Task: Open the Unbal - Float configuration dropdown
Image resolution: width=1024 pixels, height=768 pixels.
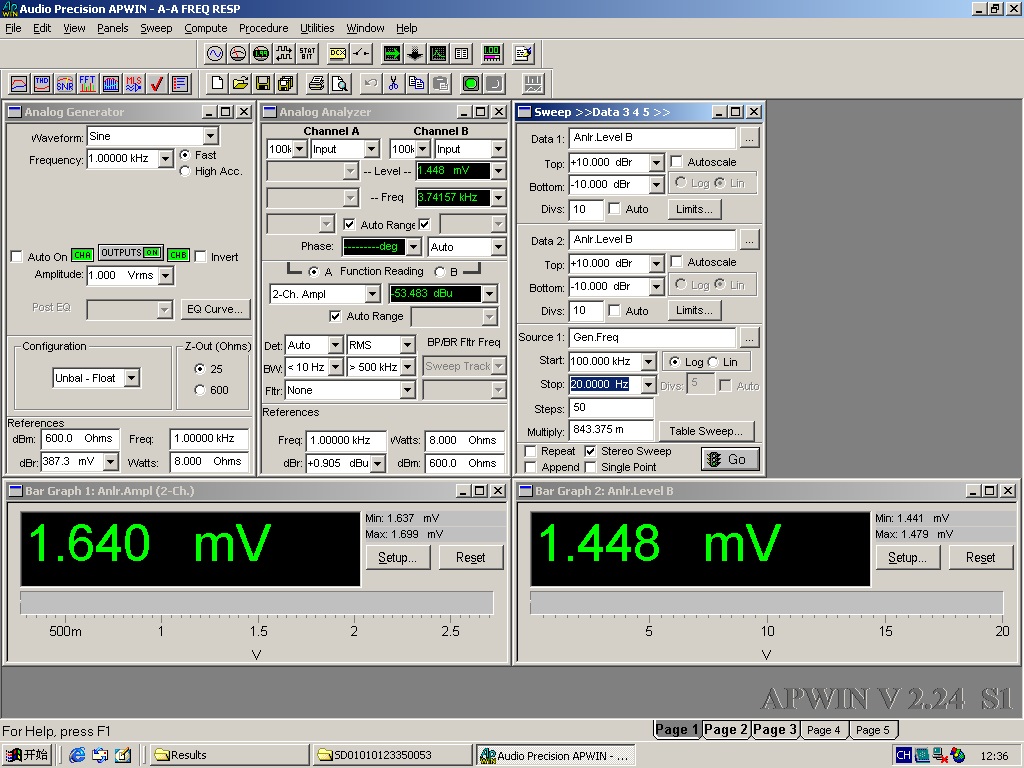Action: [x=132, y=377]
